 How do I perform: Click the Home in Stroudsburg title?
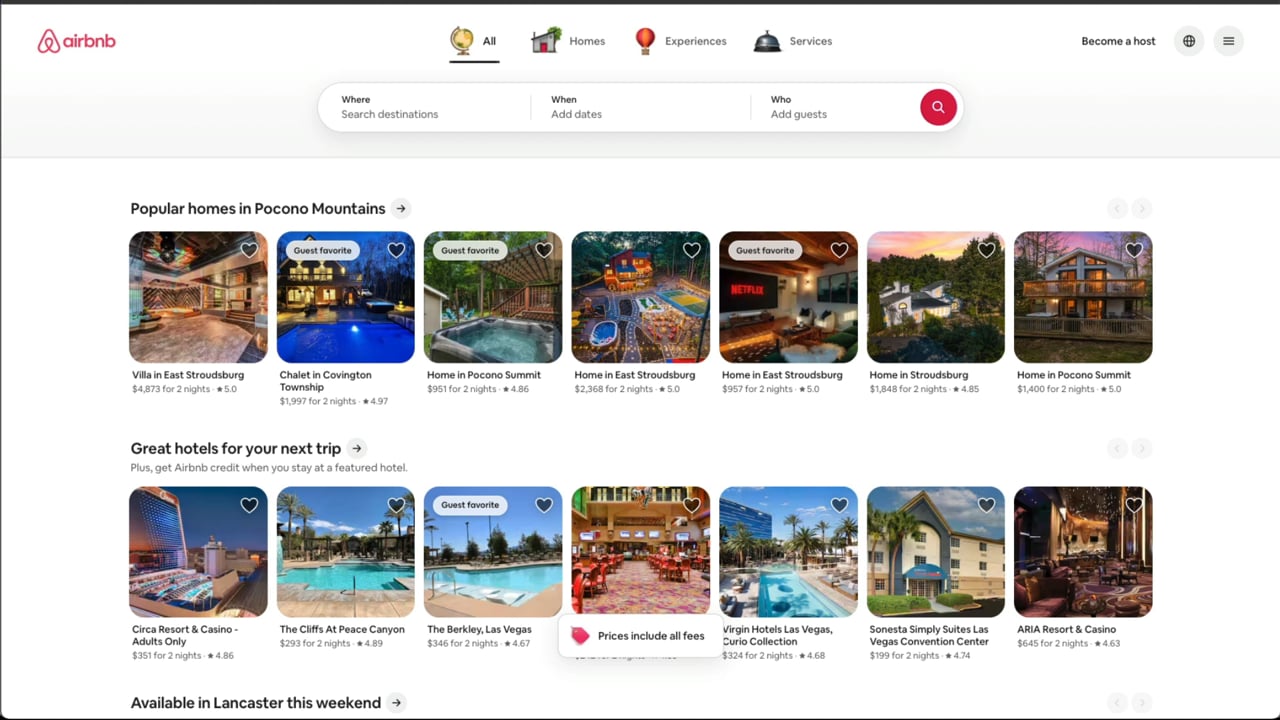click(x=919, y=375)
